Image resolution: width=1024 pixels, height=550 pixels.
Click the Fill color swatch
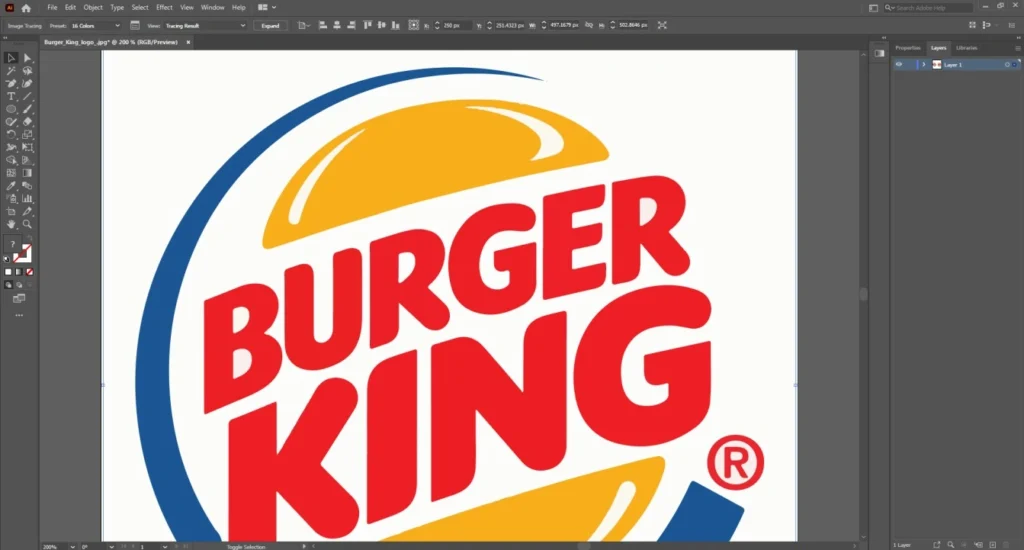12,244
